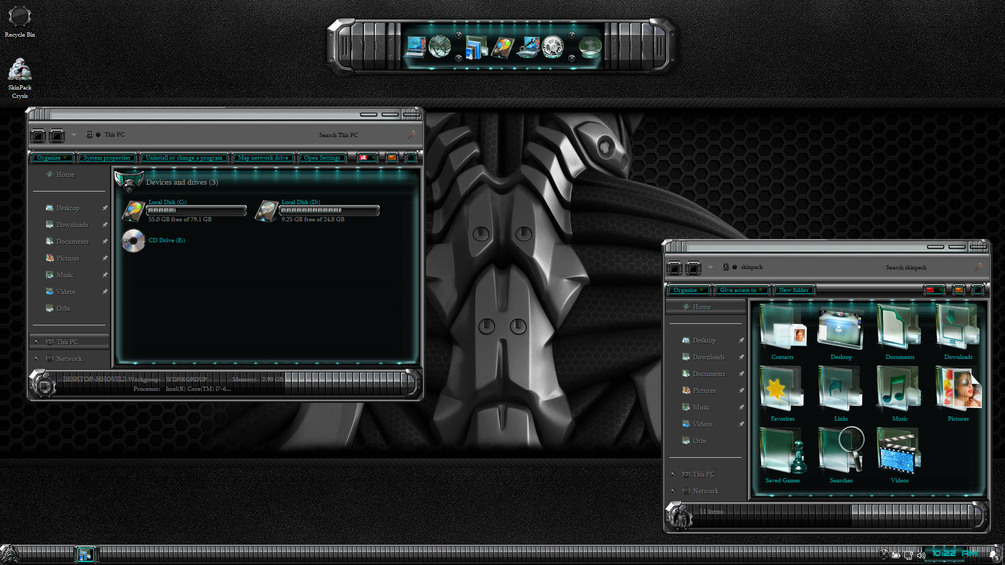Expand Network in the skinpack window sidebar
This screenshot has width=1005, height=565.
coord(673,491)
